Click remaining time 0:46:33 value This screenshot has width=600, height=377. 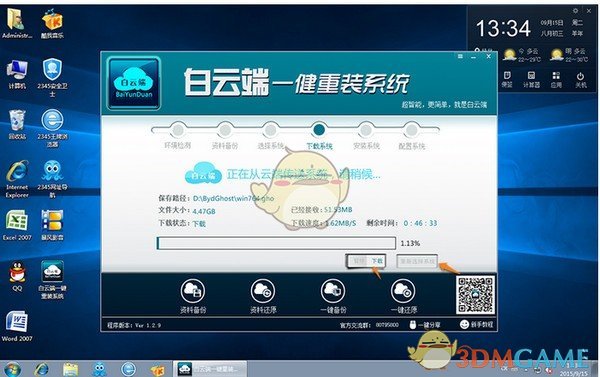pyautogui.click(x=420, y=223)
